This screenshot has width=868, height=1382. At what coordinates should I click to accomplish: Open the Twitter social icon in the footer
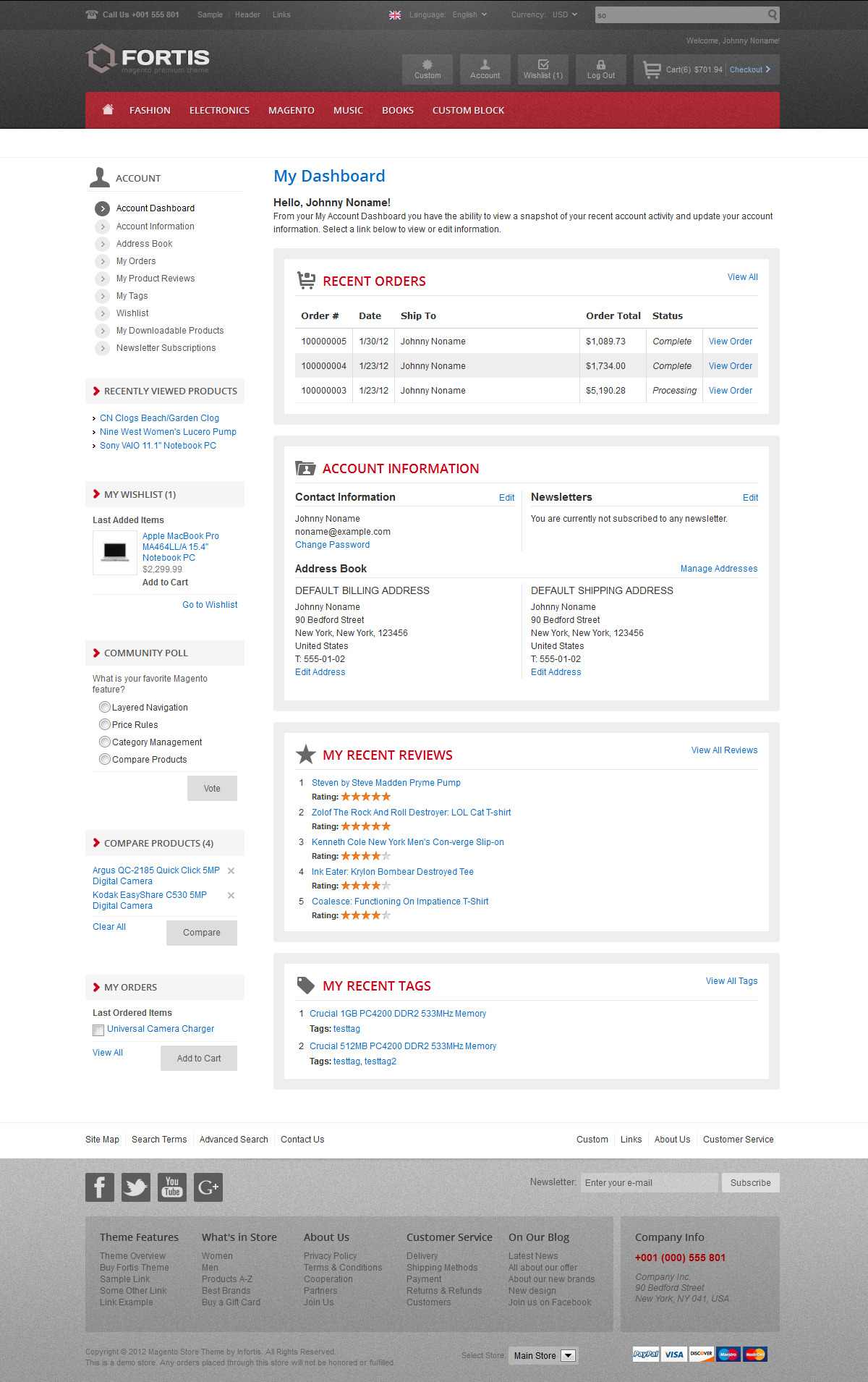tap(136, 1187)
